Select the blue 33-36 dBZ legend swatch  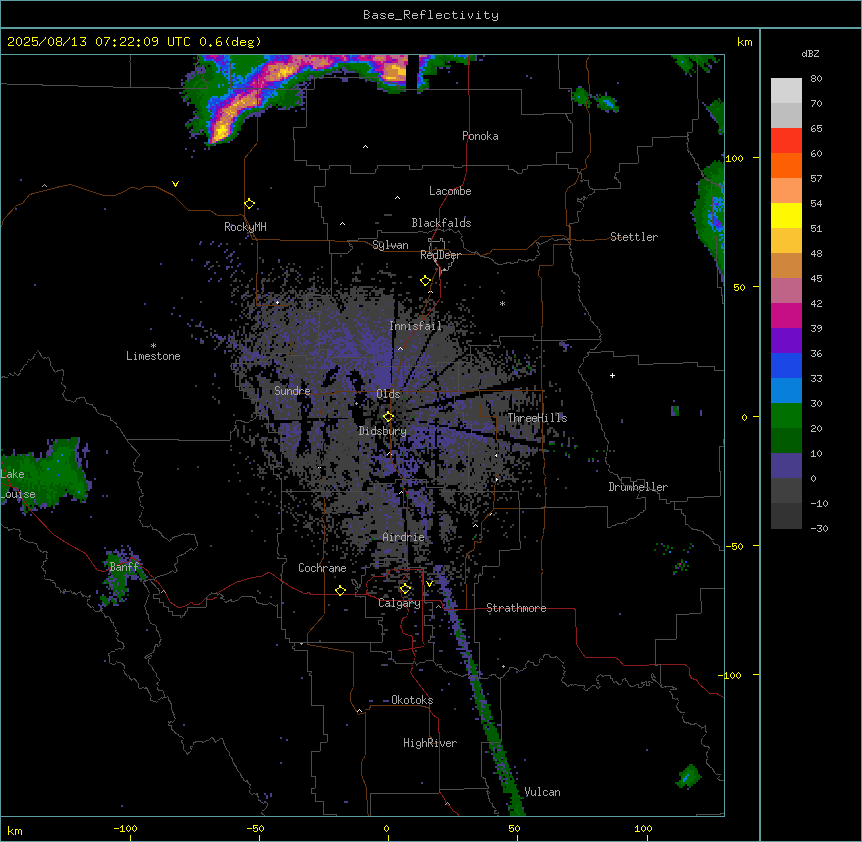click(786, 365)
